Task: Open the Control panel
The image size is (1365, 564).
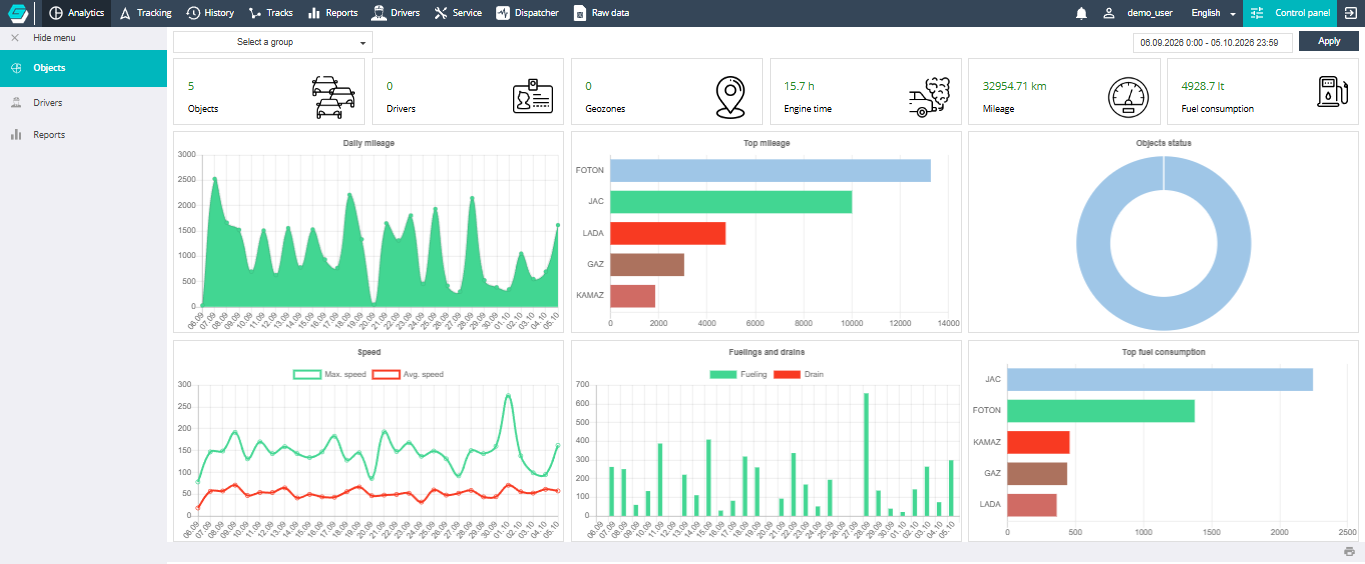Action: 1290,13
